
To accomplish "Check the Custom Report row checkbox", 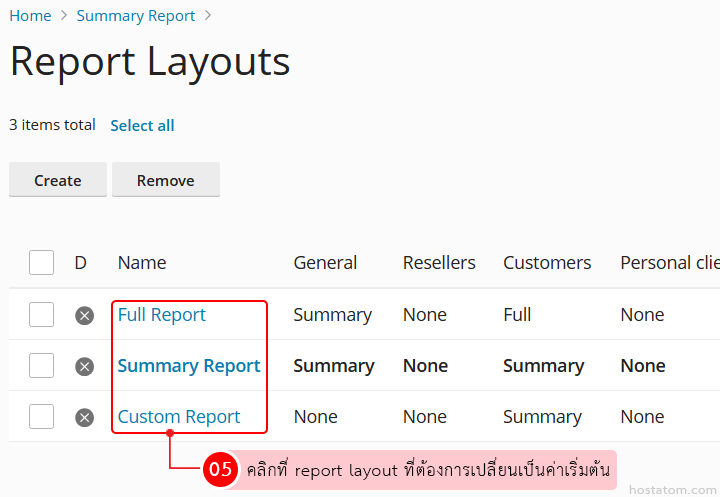I will coord(41,417).
